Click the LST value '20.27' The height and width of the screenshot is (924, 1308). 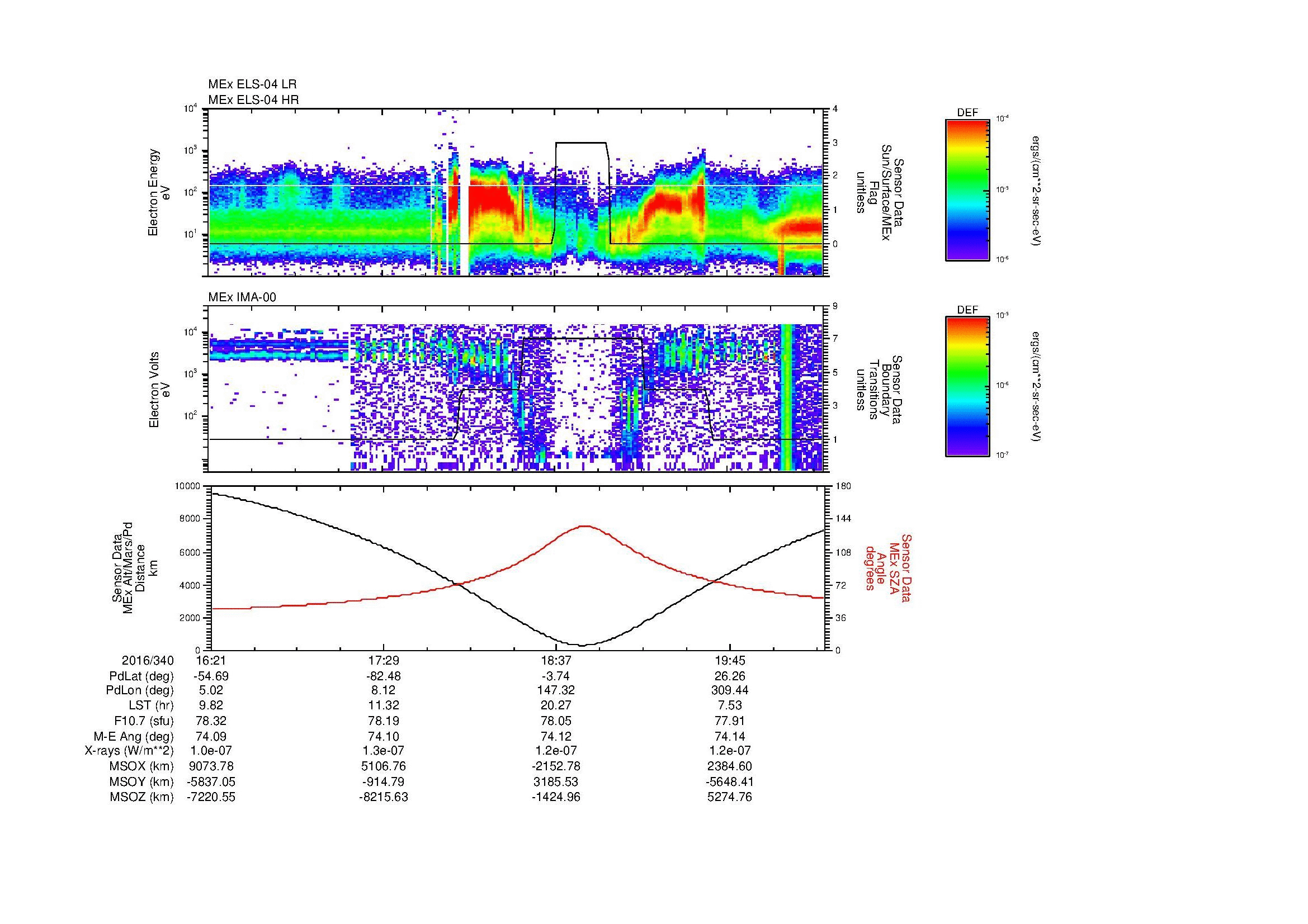coord(556,706)
